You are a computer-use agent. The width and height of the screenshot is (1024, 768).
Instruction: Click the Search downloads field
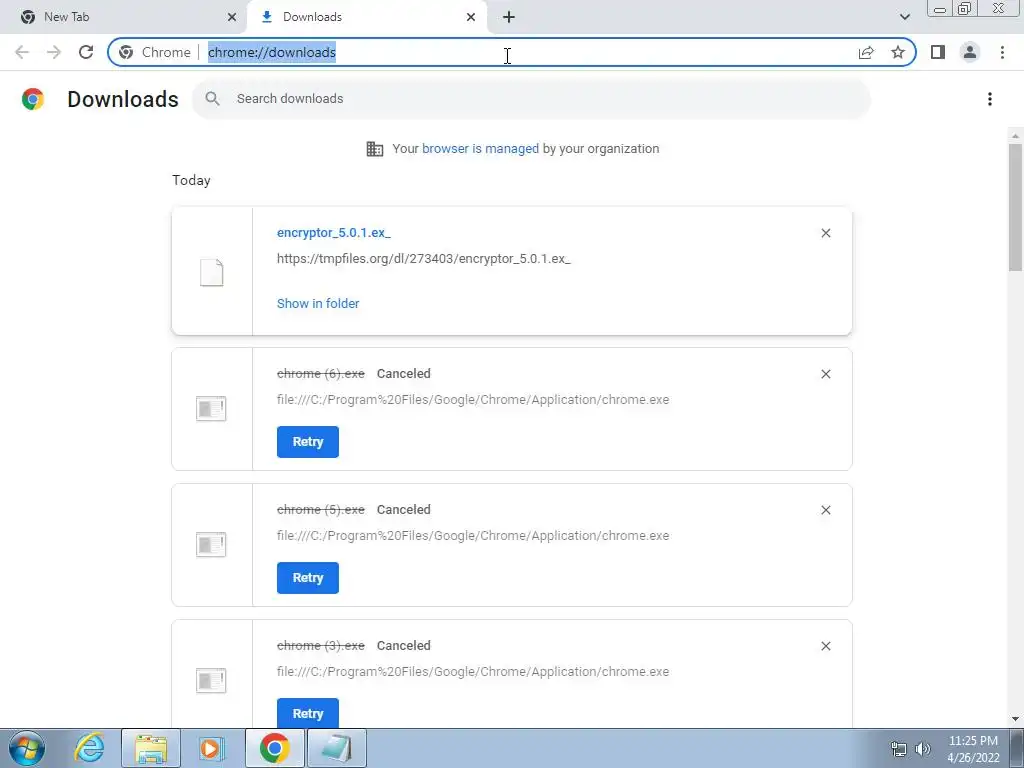(x=531, y=99)
